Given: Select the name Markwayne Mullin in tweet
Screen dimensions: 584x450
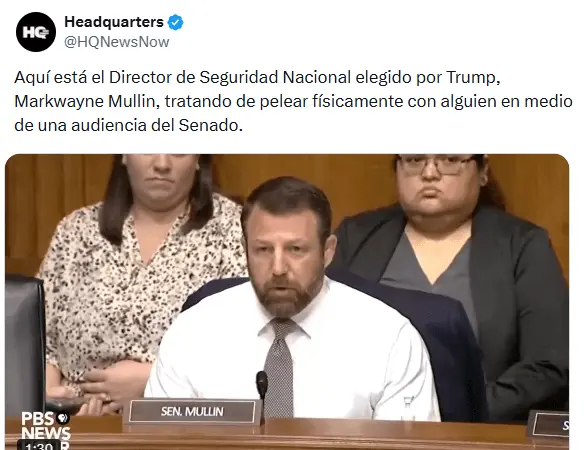Looking at the screenshot, I should coord(84,101).
